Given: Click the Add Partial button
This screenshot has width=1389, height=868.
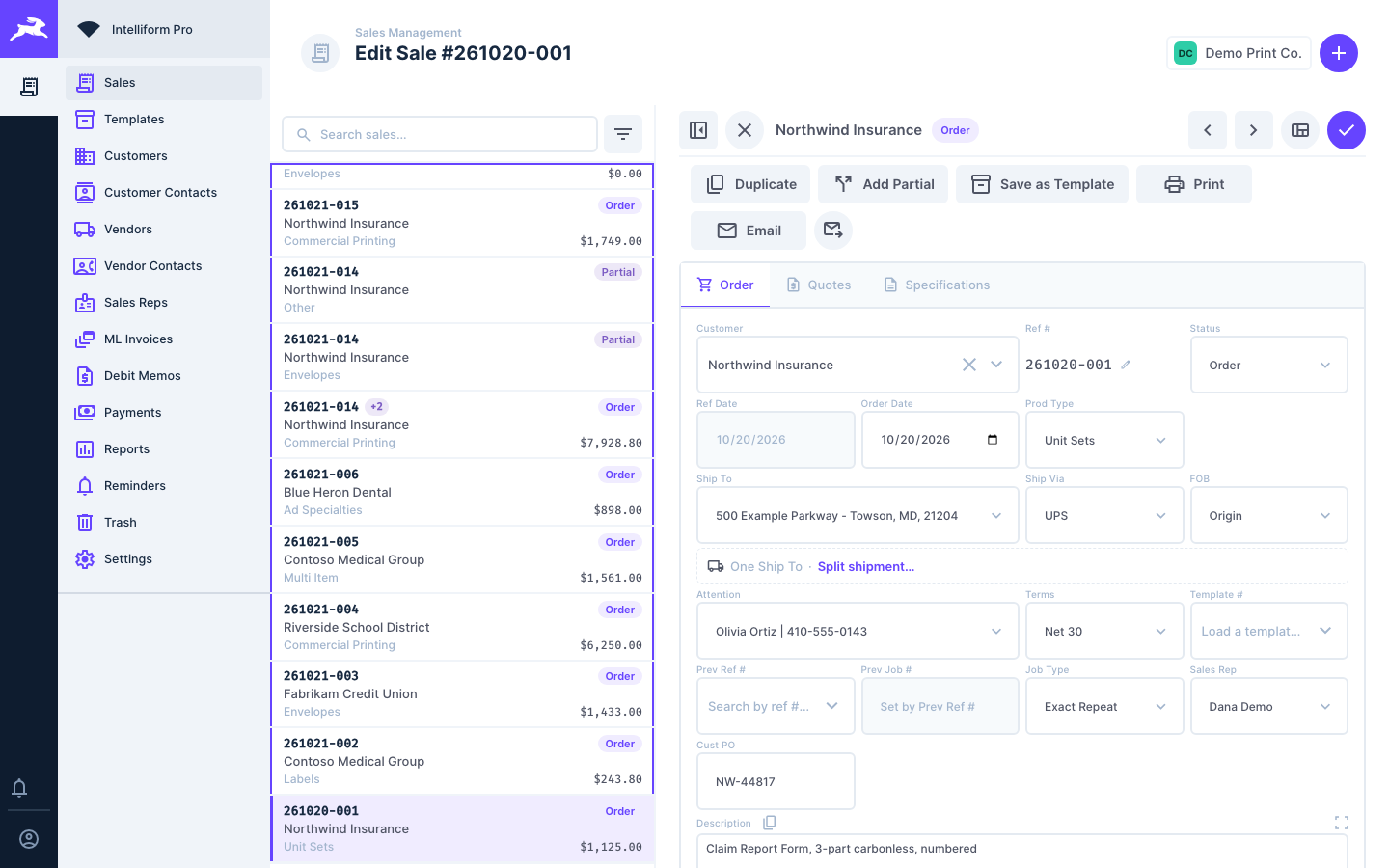Looking at the screenshot, I should pos(884,184).
